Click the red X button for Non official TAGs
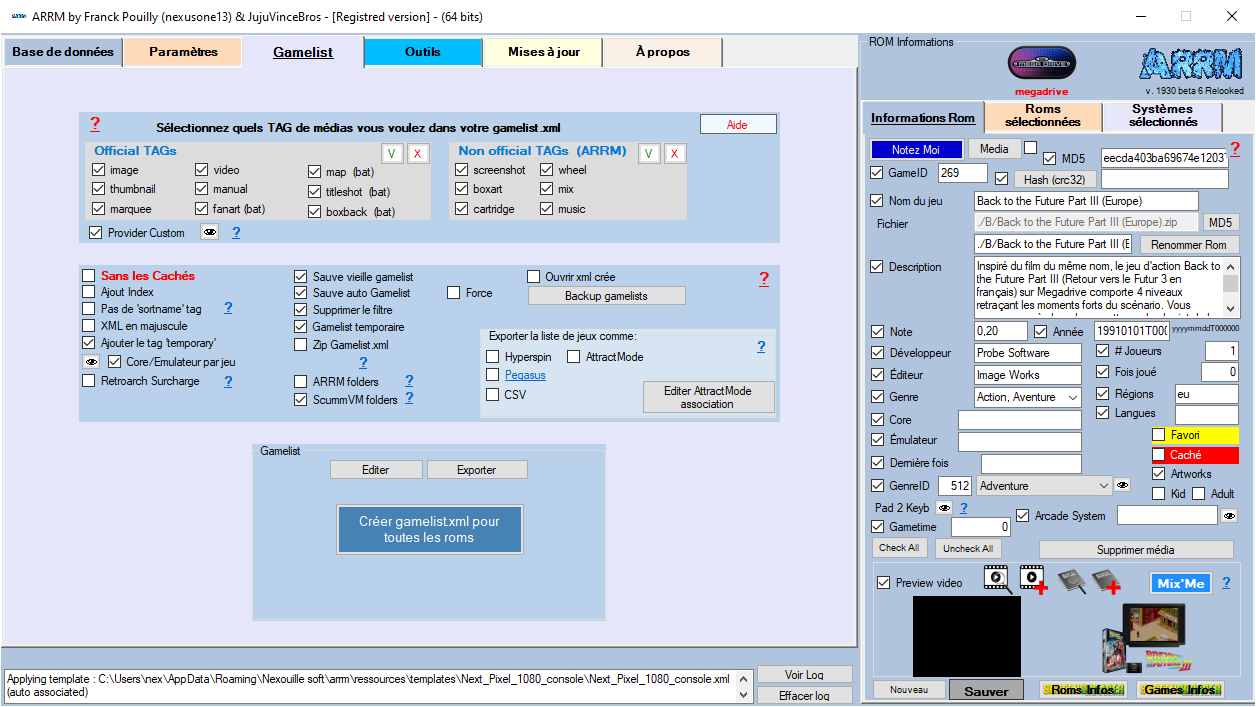The height and width of the screenshot is (707, 1256). point(675,153)
